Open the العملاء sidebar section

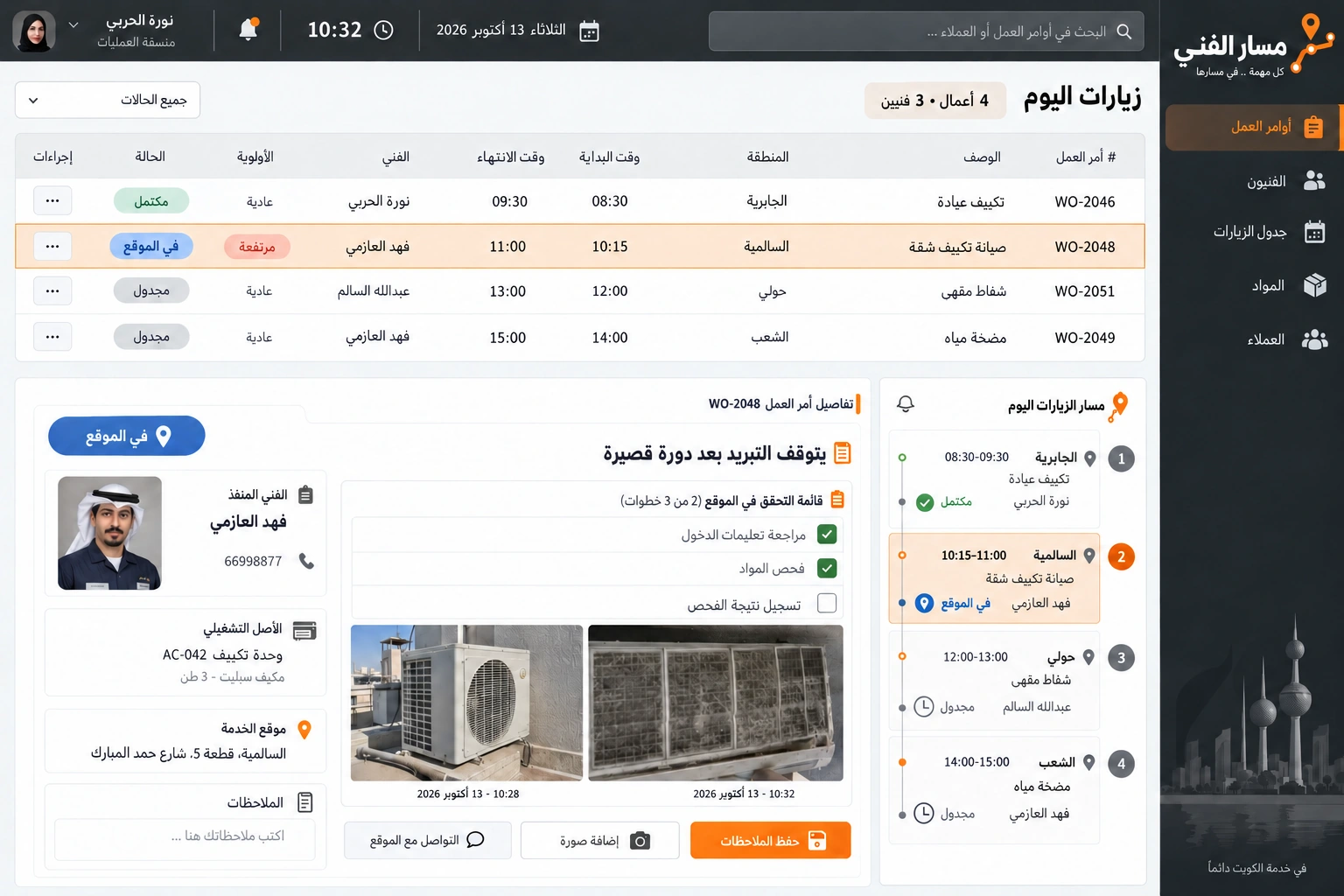1251,339
